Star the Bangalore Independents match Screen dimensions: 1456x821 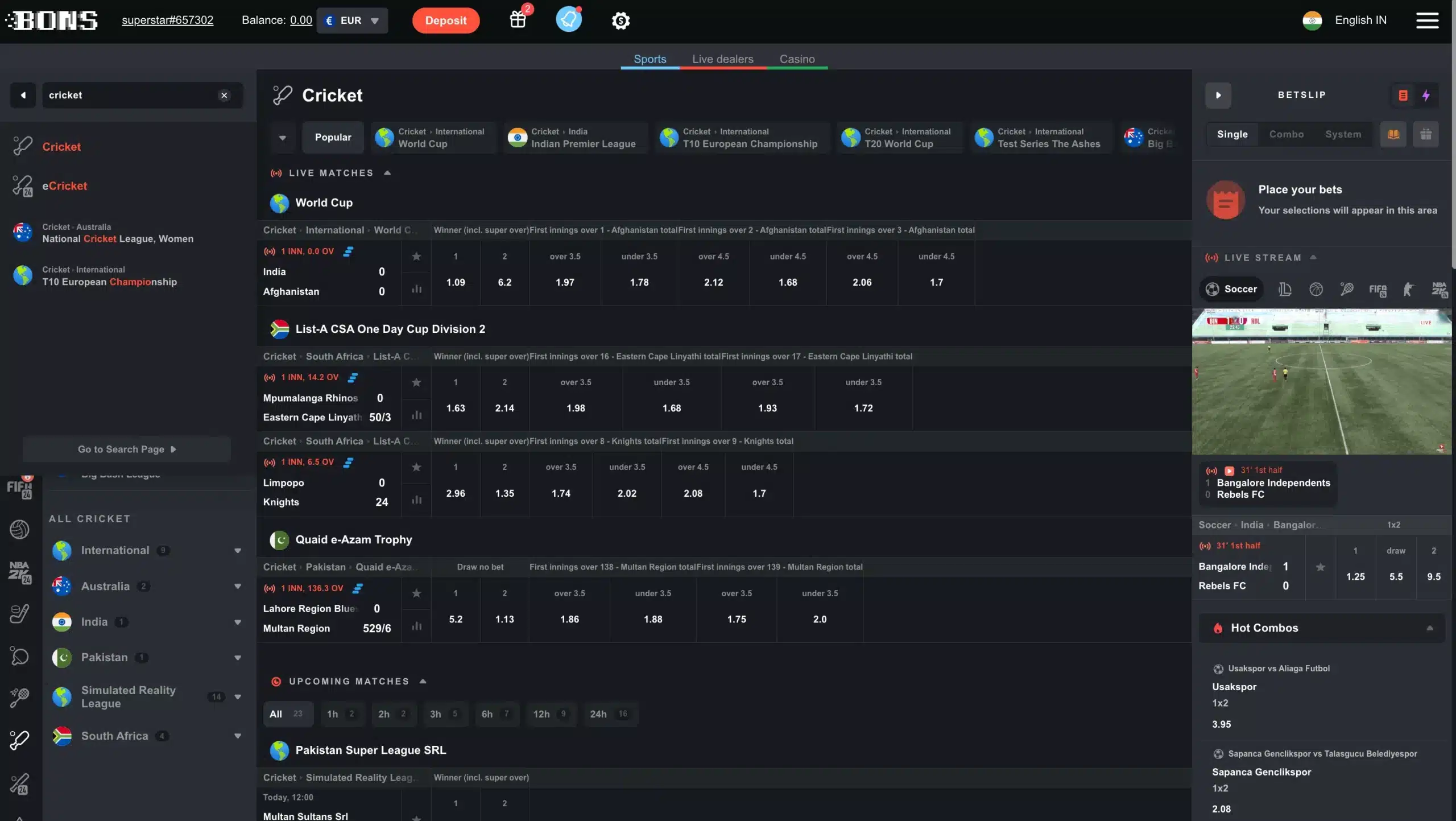(1320, 567)
